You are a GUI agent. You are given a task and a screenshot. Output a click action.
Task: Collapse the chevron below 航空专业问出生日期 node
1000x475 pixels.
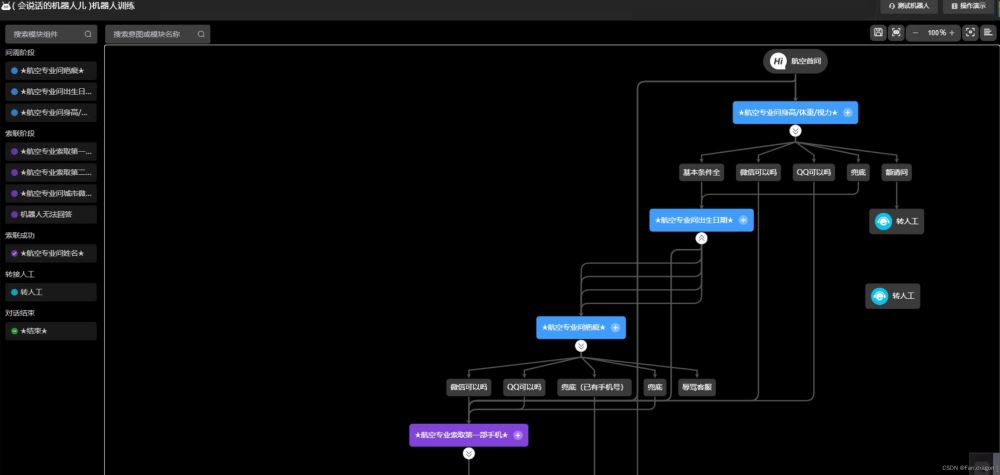[x=701, y=238]
